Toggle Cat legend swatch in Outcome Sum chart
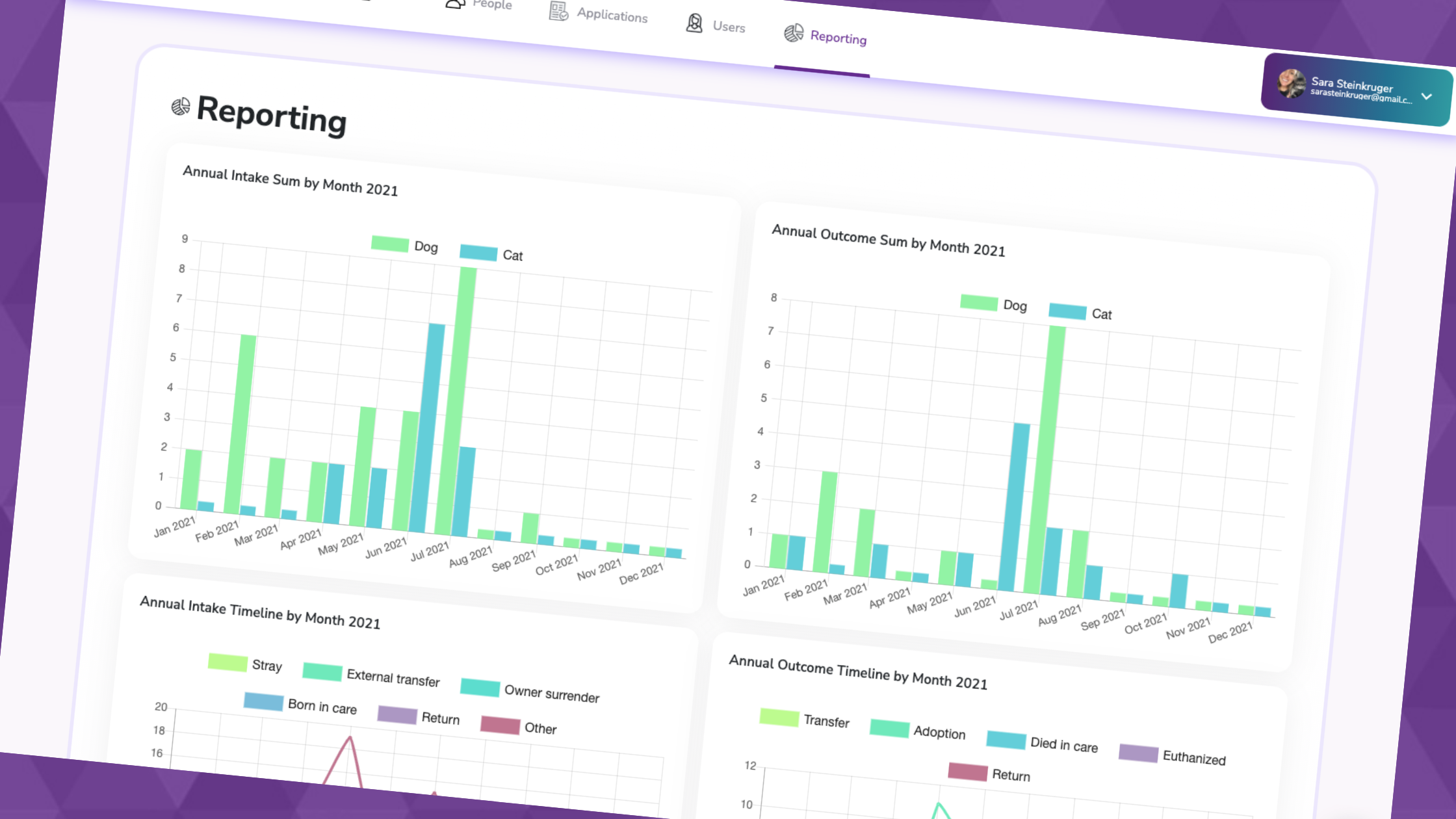Image resolution: width=1456 pixels, height=819 pixels. pos(1067,311)
